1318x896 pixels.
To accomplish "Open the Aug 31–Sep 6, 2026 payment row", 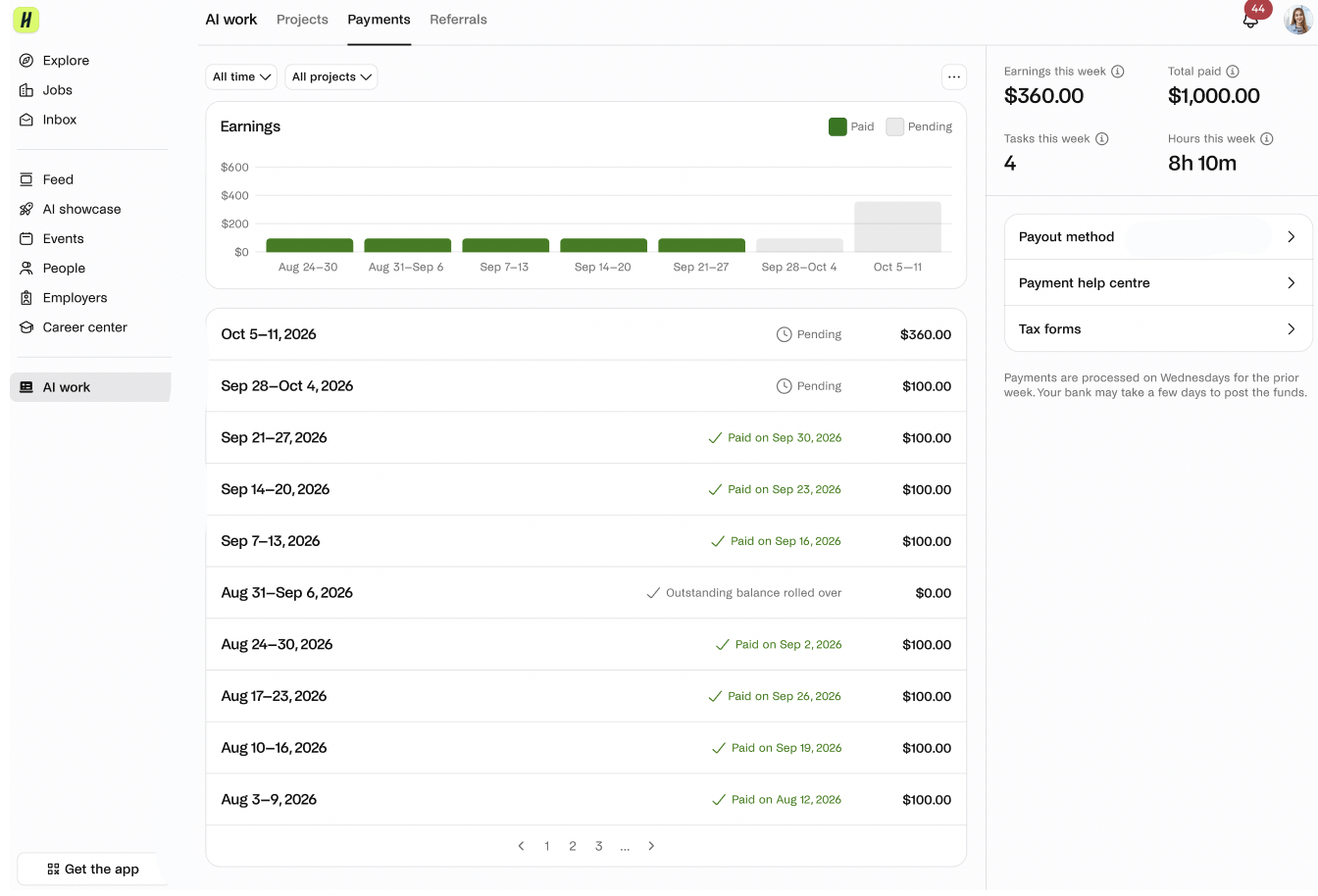I will coord(586,593).
